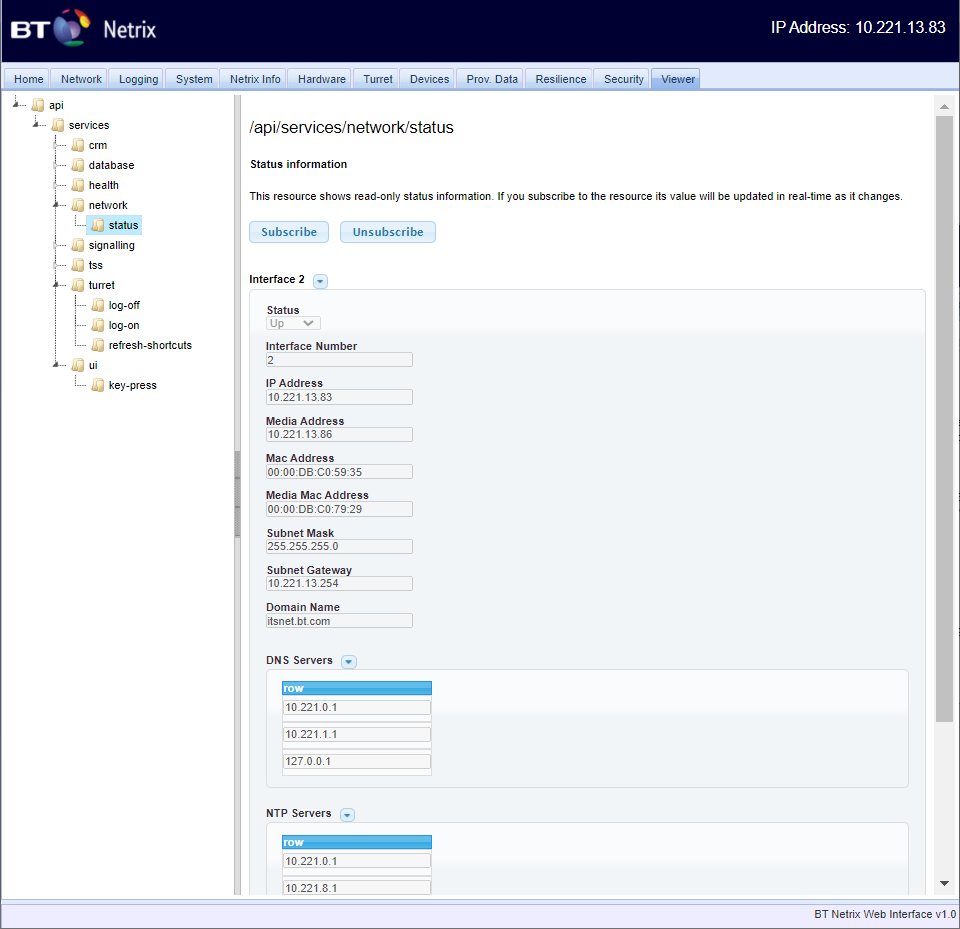
Task: Click the database folder icon
Action: 79,165
